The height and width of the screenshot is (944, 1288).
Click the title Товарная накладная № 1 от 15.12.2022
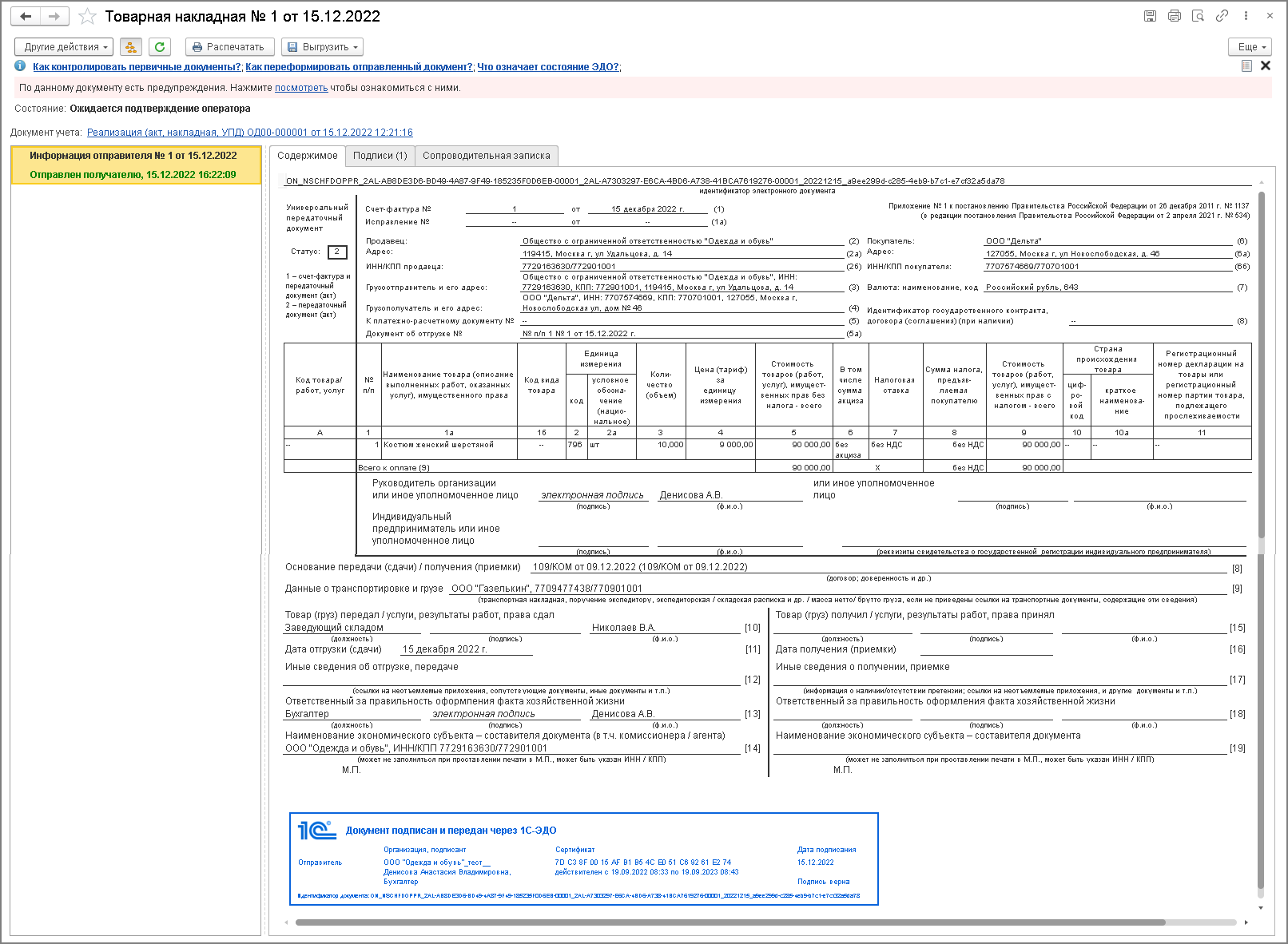pyautogui.click(x=243, y=16)
